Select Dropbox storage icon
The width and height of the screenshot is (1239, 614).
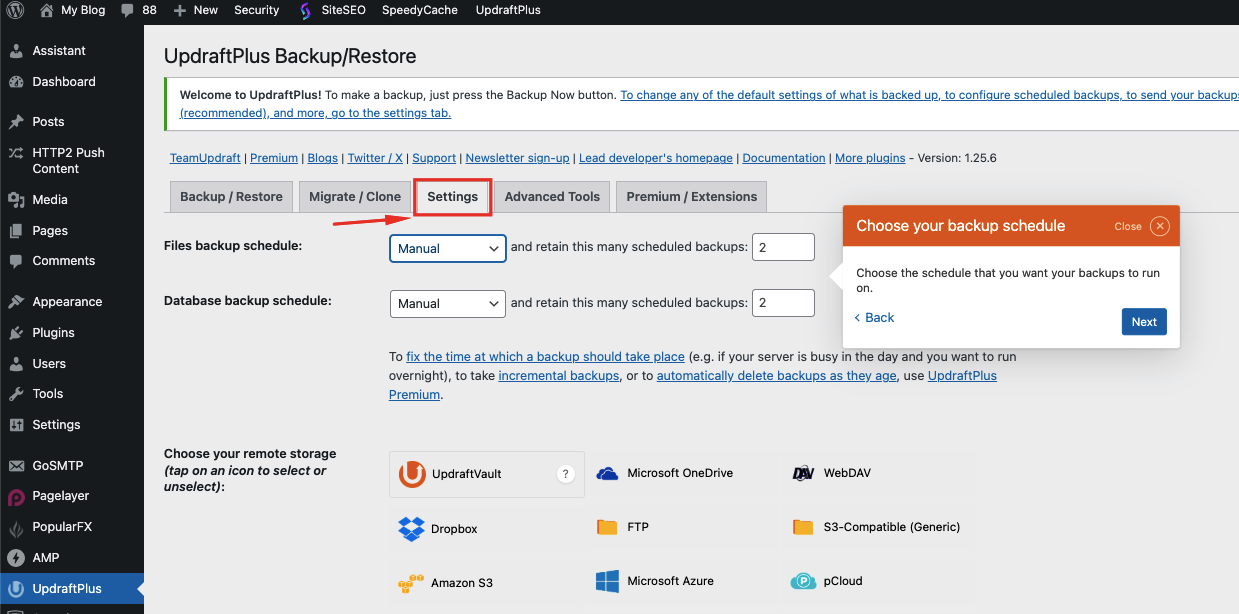pyautogui.click(x=411, y=528)
